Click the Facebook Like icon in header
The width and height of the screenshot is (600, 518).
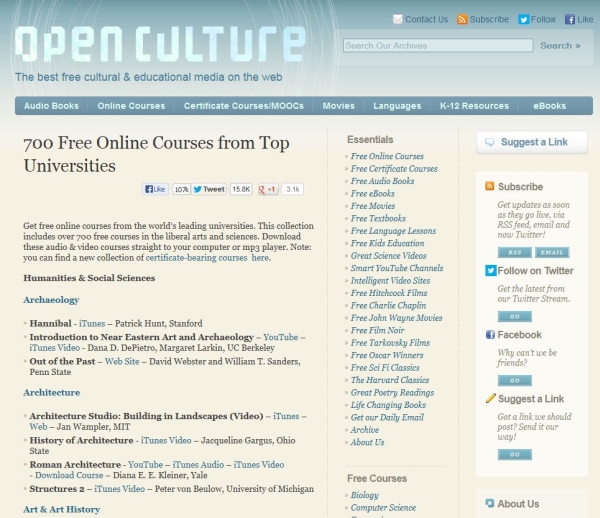coord(570,19)
